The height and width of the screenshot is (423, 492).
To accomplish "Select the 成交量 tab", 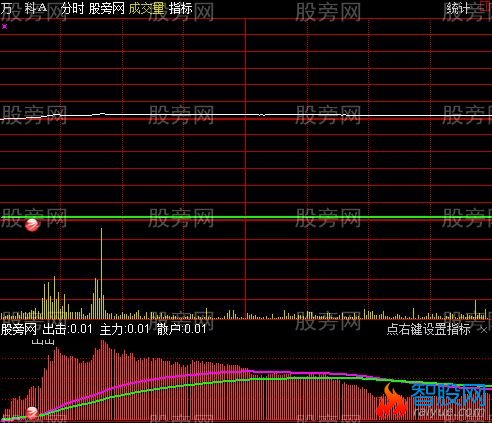I will [x=147, y=8].
